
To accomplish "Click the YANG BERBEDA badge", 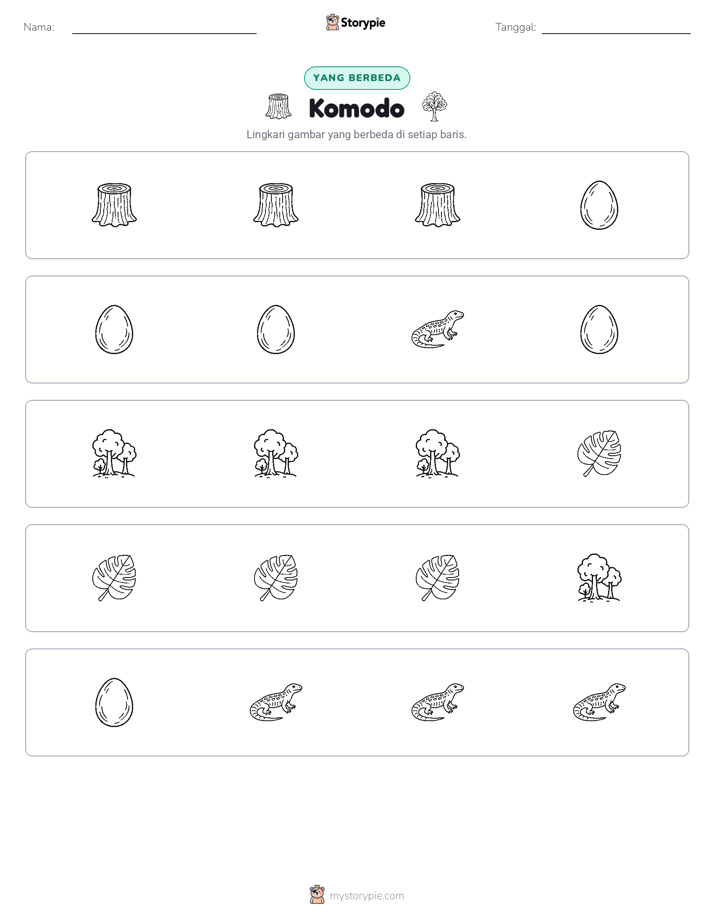I will [356, 78].
